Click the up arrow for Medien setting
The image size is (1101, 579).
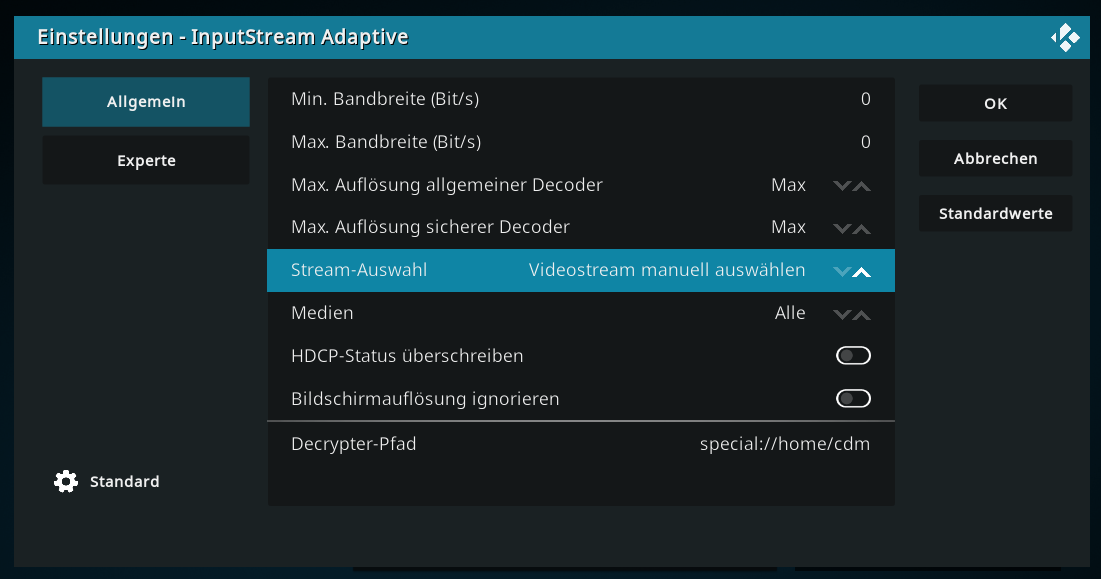coord(862,314)
